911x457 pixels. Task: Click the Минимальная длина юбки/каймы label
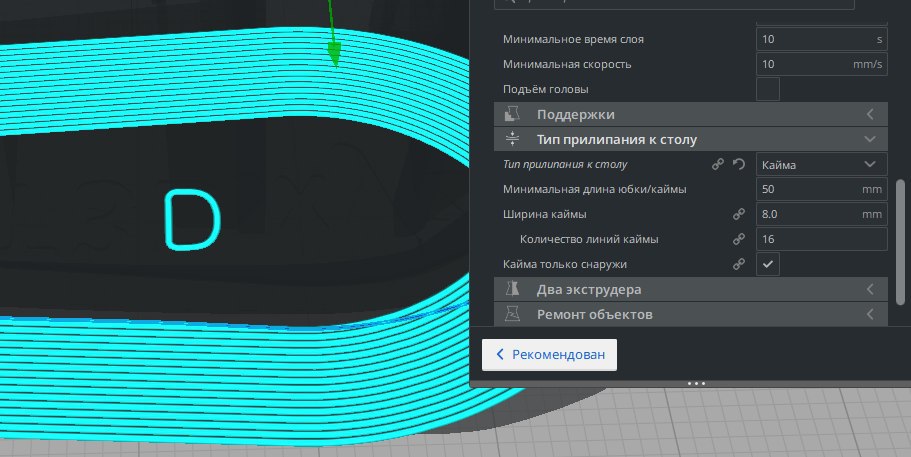[594, 189]
